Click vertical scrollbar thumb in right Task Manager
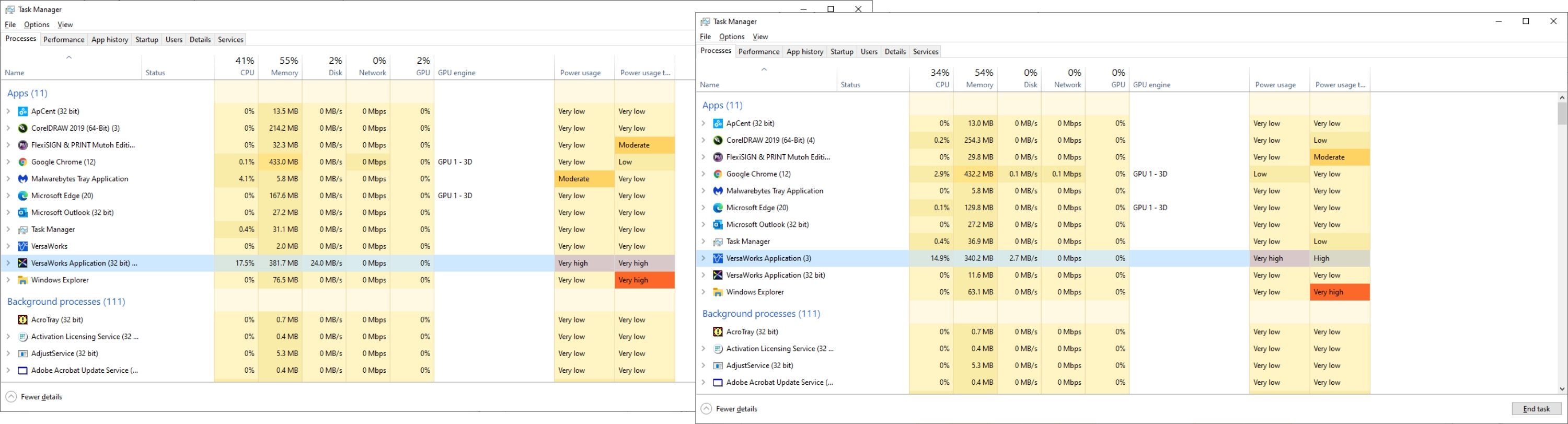 coord(1562,113)
